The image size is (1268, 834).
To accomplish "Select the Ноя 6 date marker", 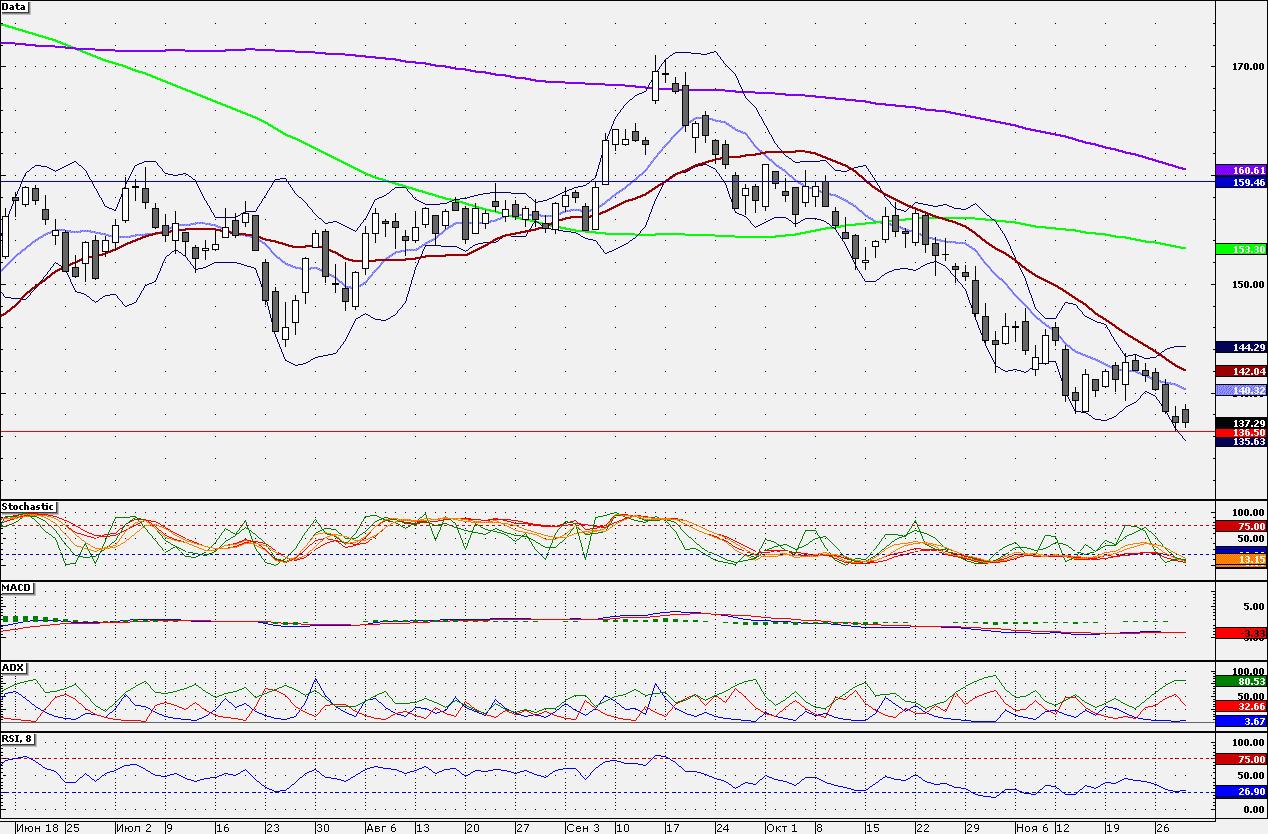I will coord(1031,828).
